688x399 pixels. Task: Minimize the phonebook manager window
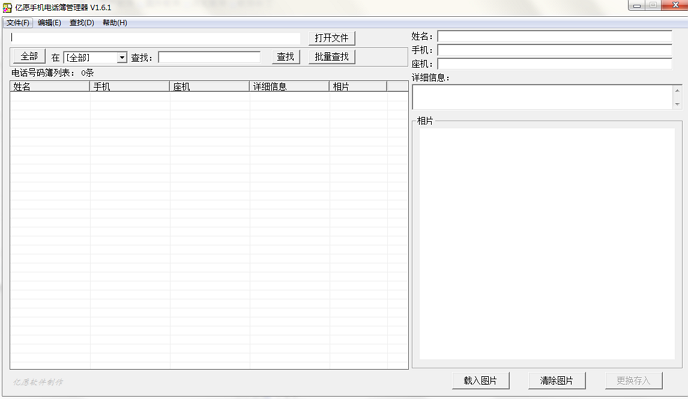tap(637, 5)
